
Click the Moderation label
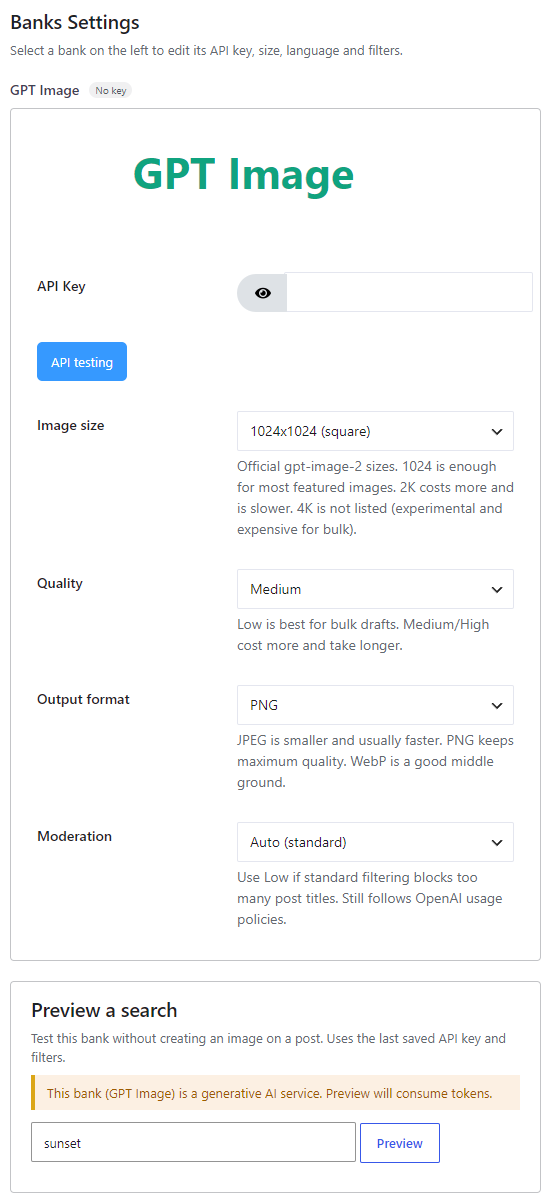pos(74,836)
